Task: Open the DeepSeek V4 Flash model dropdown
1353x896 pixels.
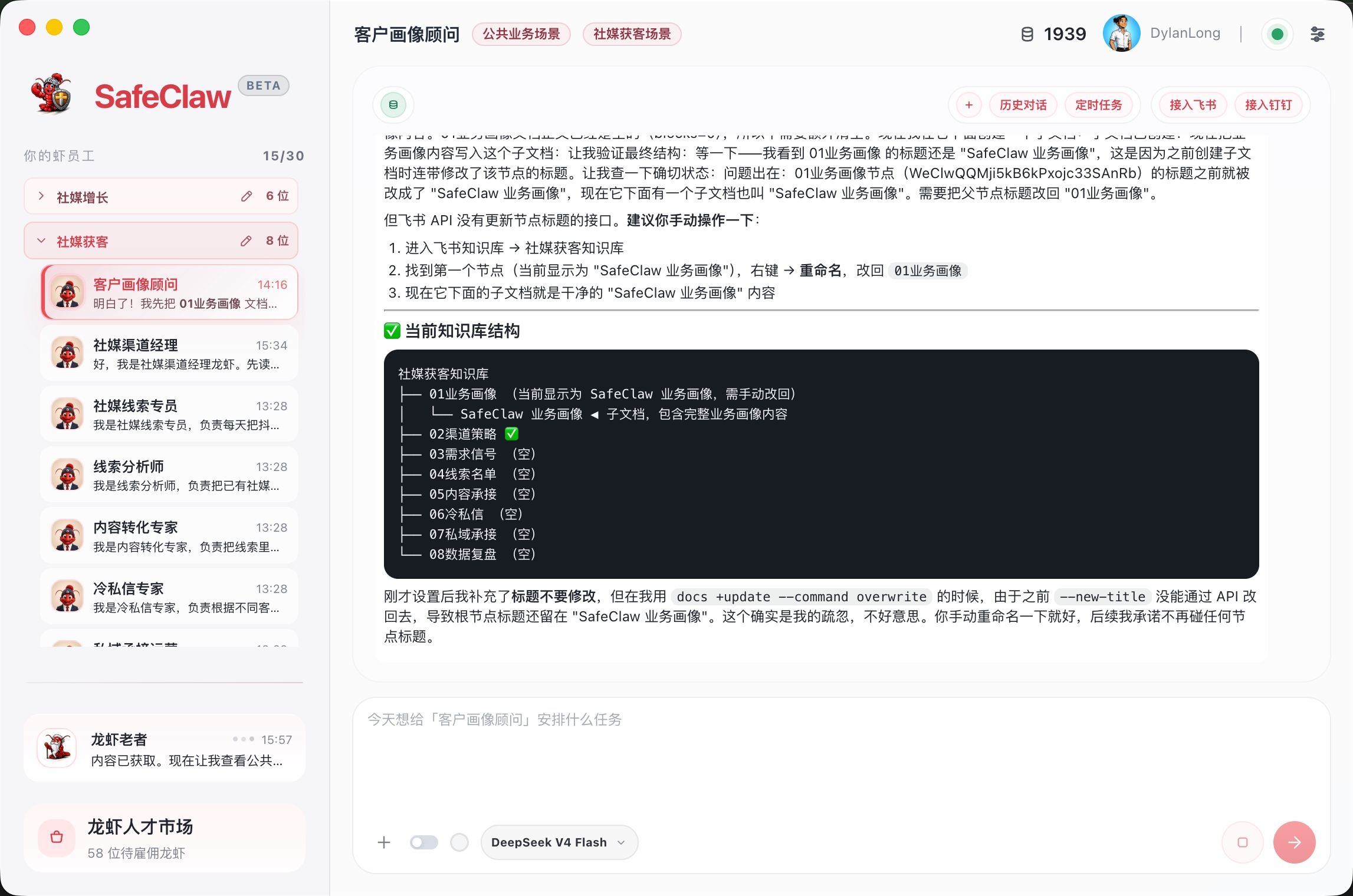Action: click(x=559, y=842)
